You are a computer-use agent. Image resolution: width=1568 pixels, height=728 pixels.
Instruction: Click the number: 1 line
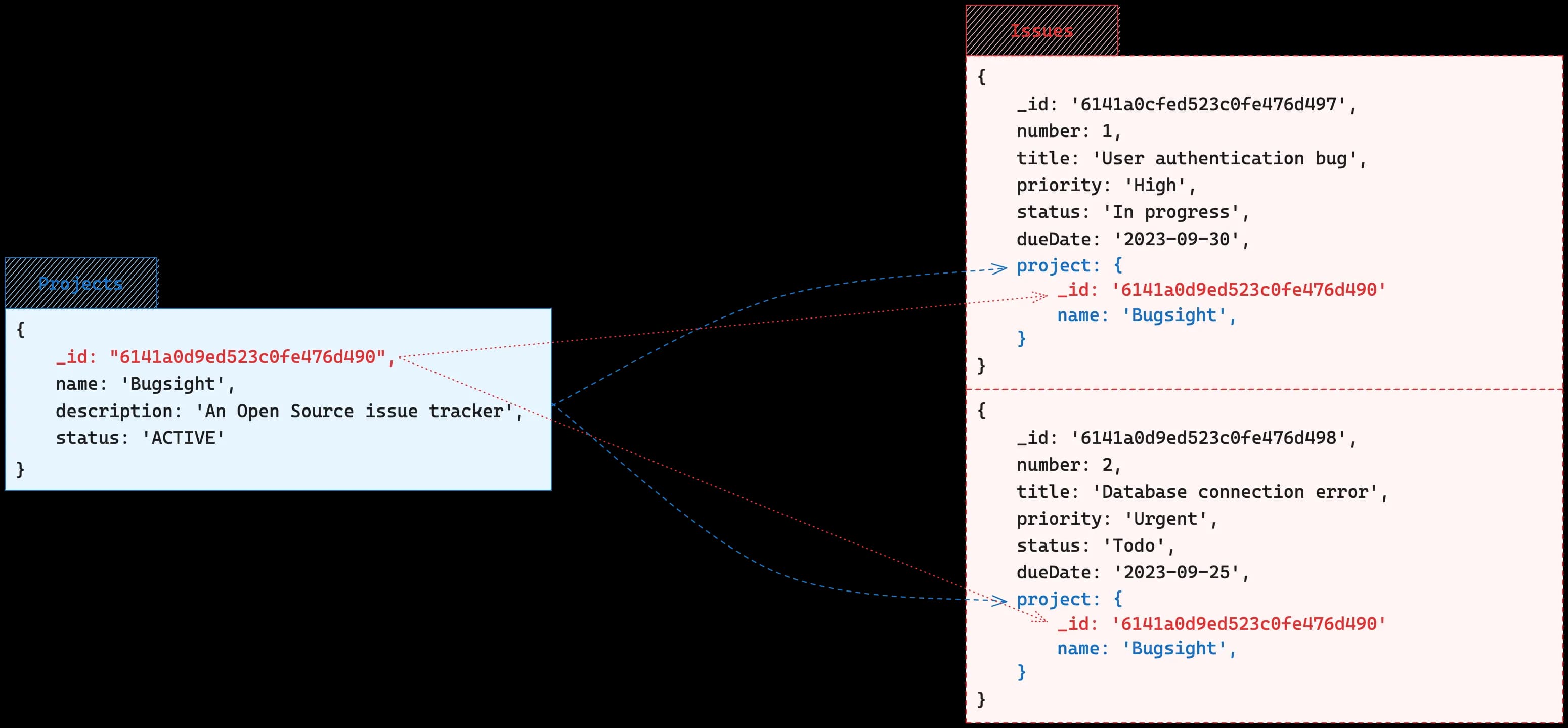1069,131
